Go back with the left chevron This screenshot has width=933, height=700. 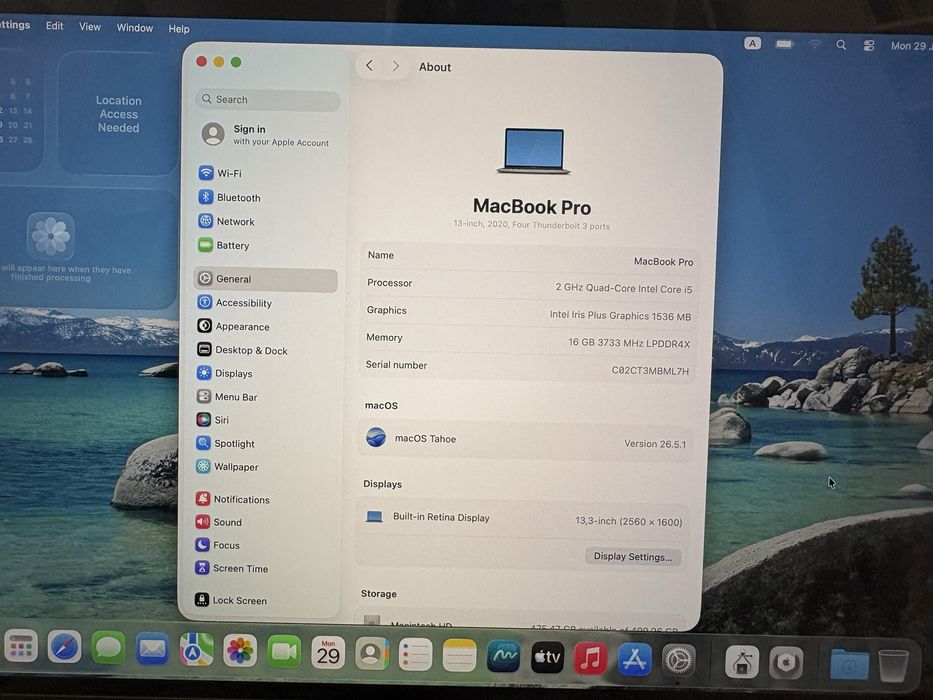pyautogui.click(x=370, y=66)
